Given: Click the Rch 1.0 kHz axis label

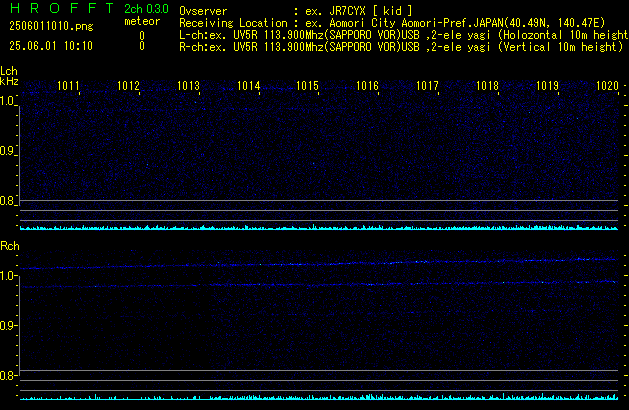Looking at the screenshot, I should (x=7, y=276).
